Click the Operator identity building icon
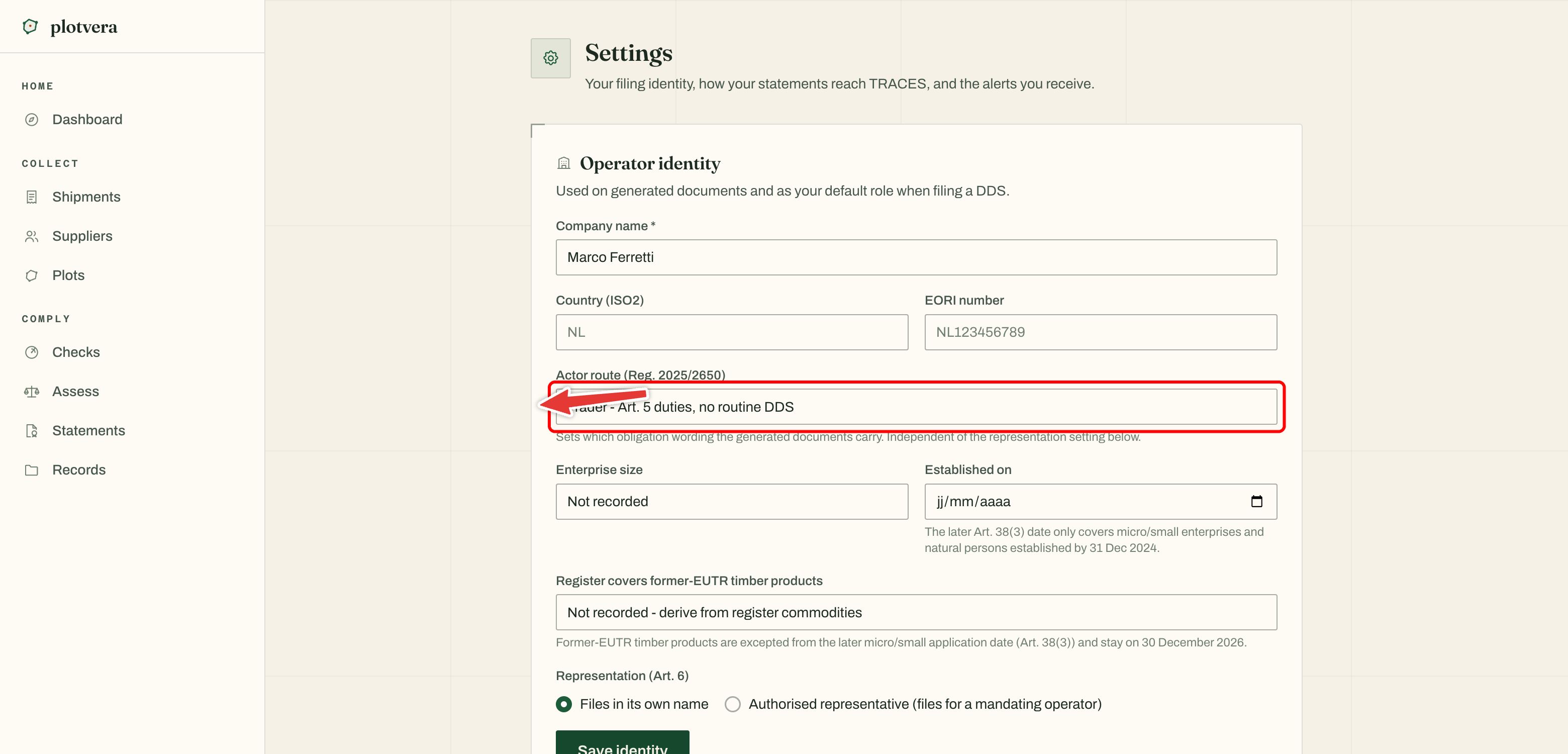 tap(564, 163)
